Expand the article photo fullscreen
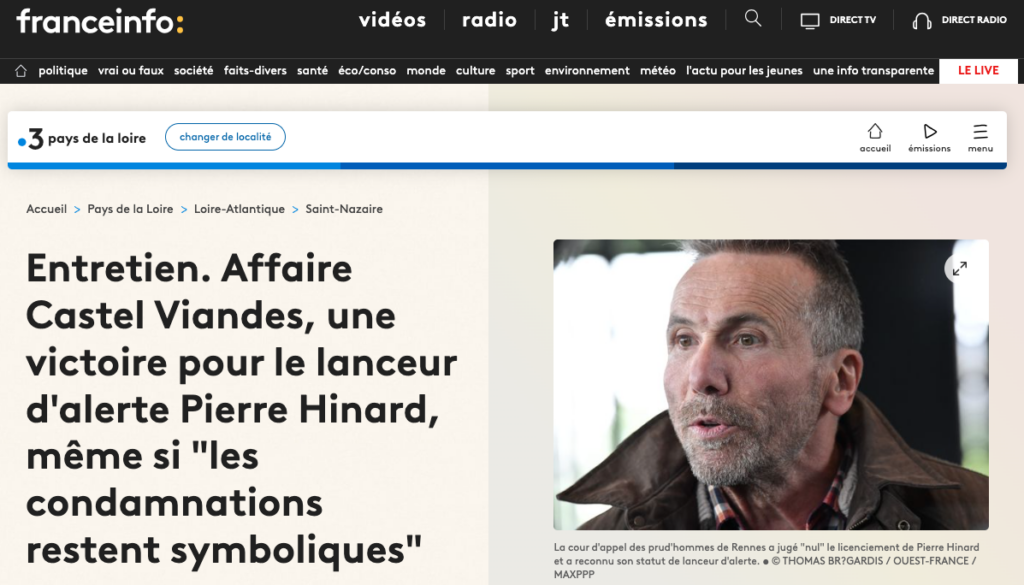This screenshot has width=1024, height=585. coord(959,268)
